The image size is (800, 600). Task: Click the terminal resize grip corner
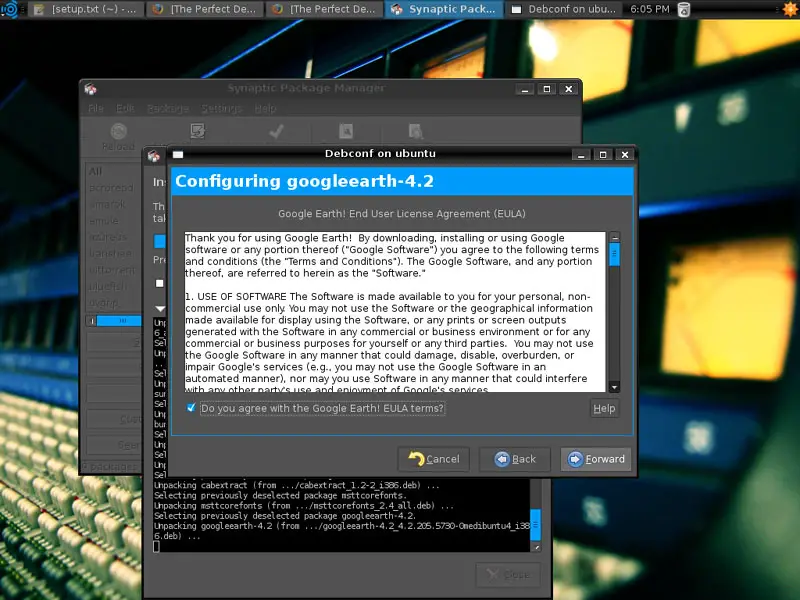tap(536, 547)
